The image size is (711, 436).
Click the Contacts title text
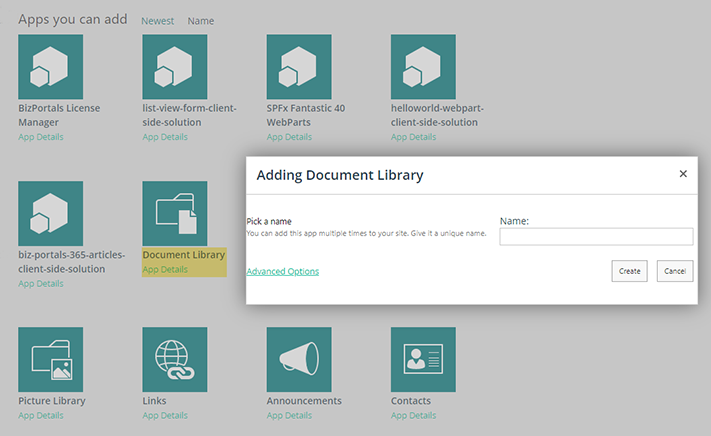411,401
